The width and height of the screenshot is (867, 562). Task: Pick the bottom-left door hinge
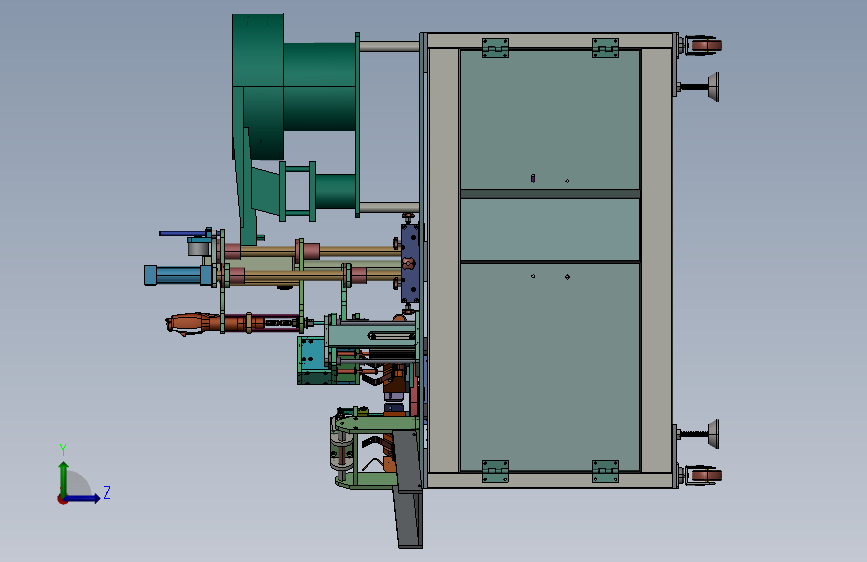click(495, 471)
